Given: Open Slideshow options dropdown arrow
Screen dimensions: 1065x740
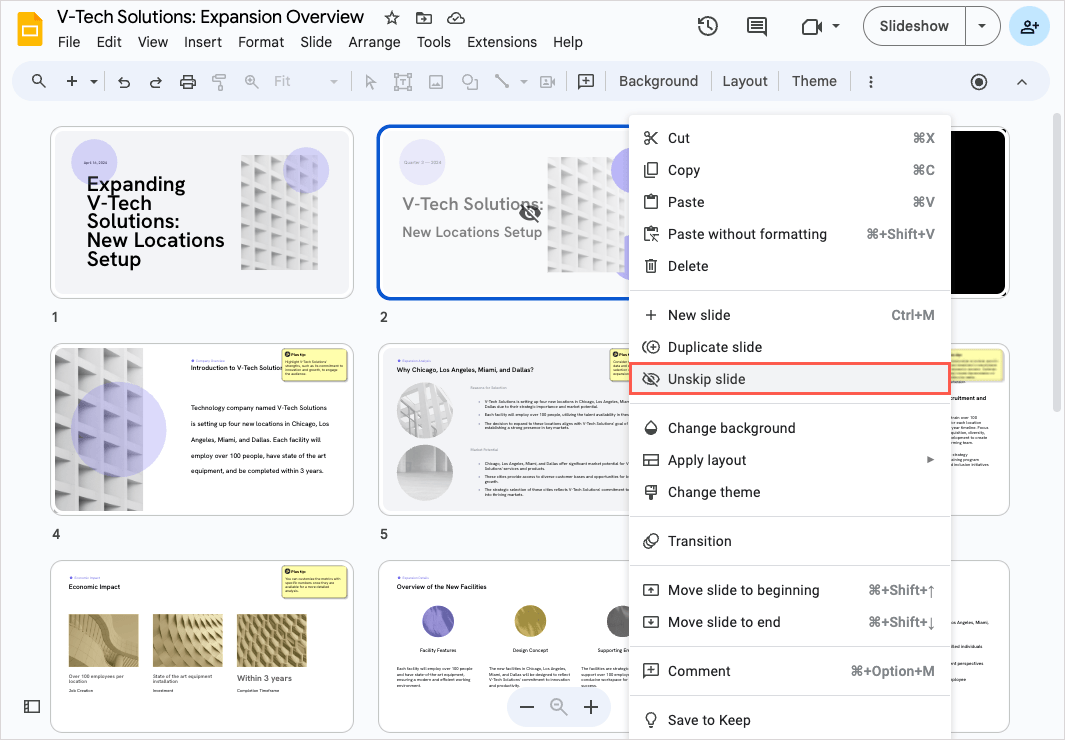Looking at the screenshot, I should click(982, 26).
